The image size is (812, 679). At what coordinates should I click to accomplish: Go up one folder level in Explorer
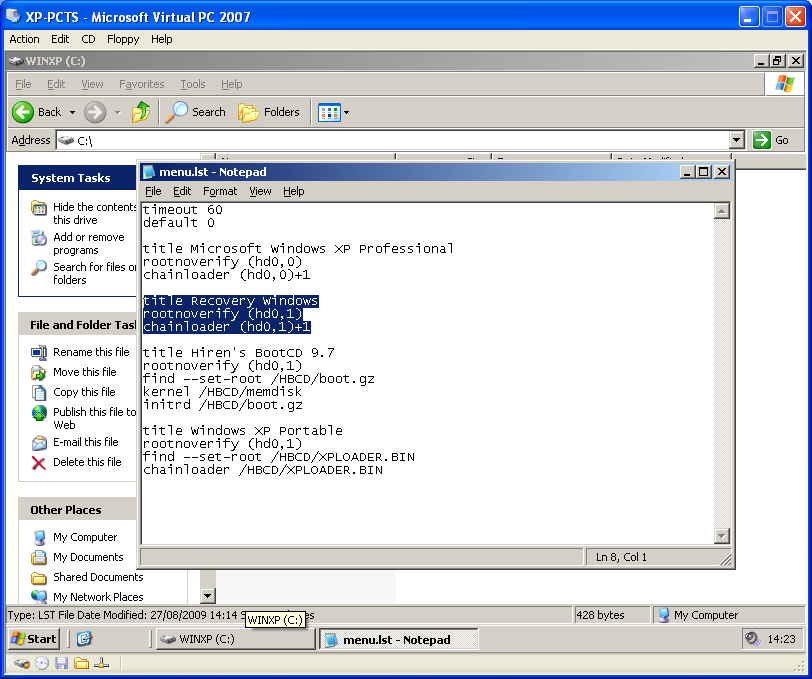click(141, 112)
